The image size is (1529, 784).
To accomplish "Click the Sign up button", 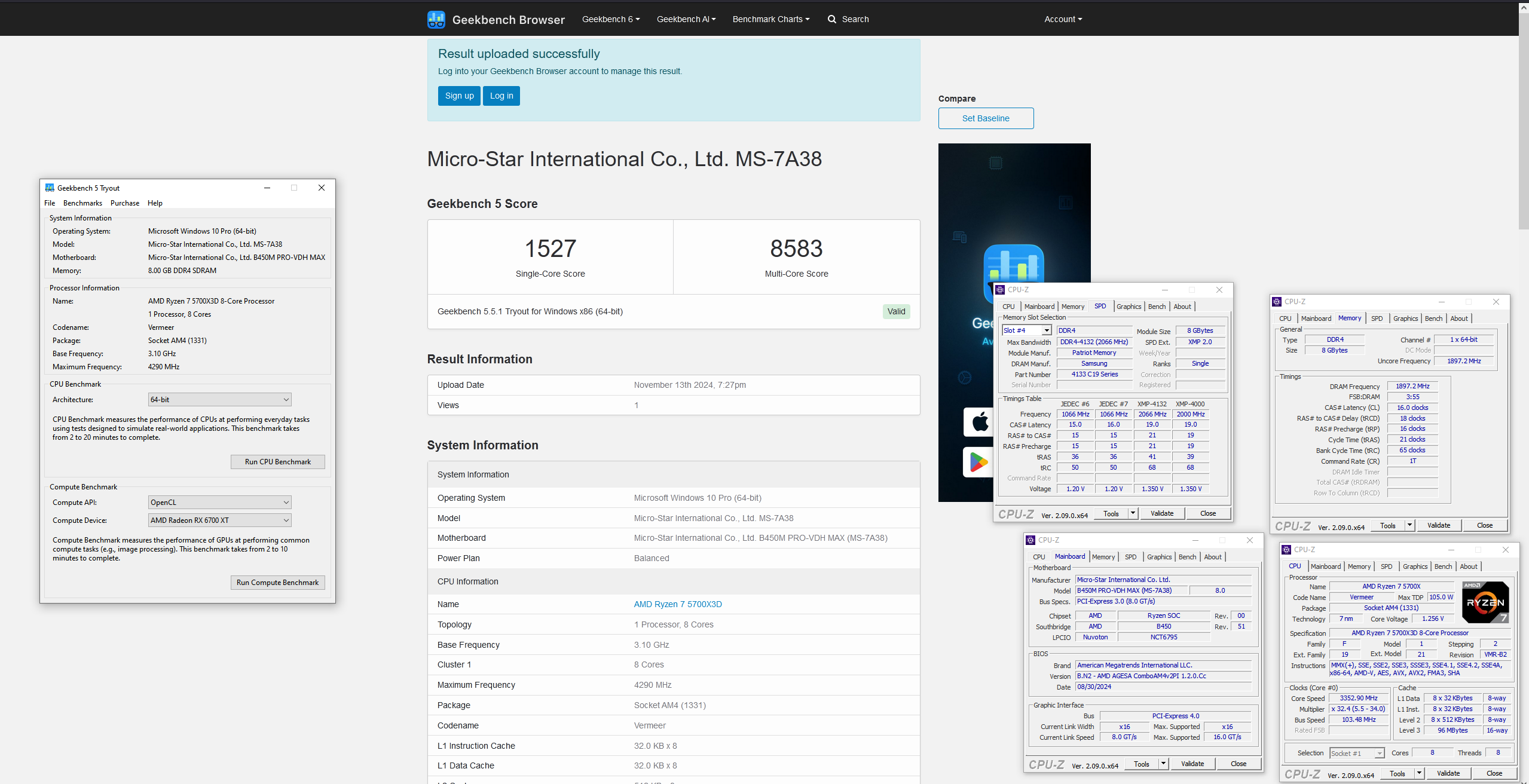I will (x=459, y=96).
